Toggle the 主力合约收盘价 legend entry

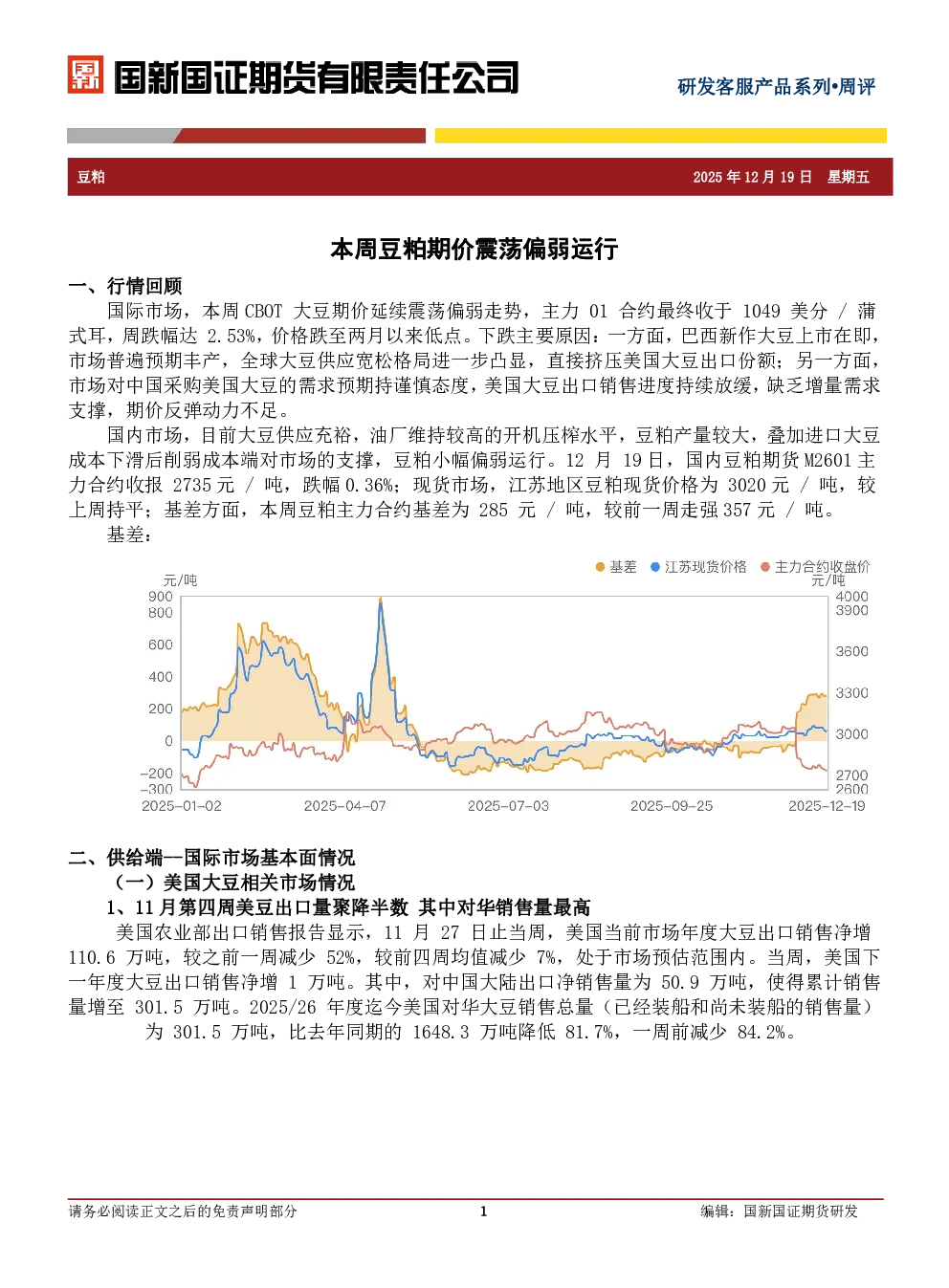(822, 567)
